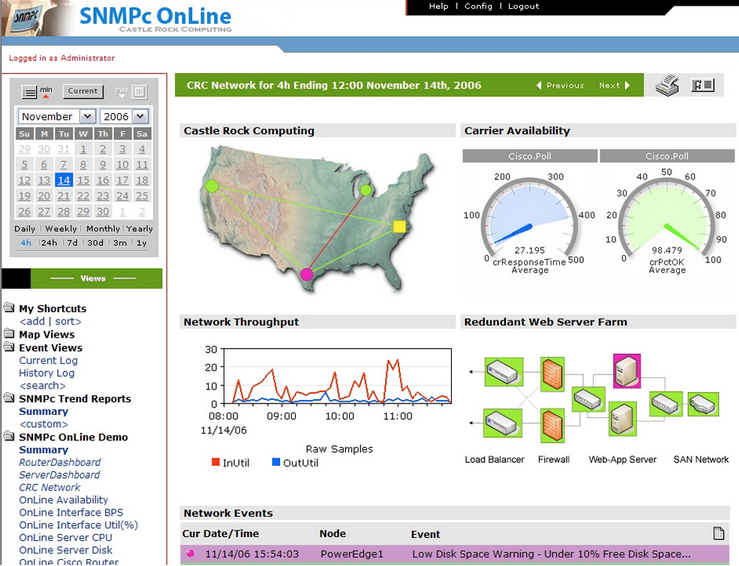
Task: Click the crResponseTime gauge
Action: pyautogui.click(x=530, y=219)
